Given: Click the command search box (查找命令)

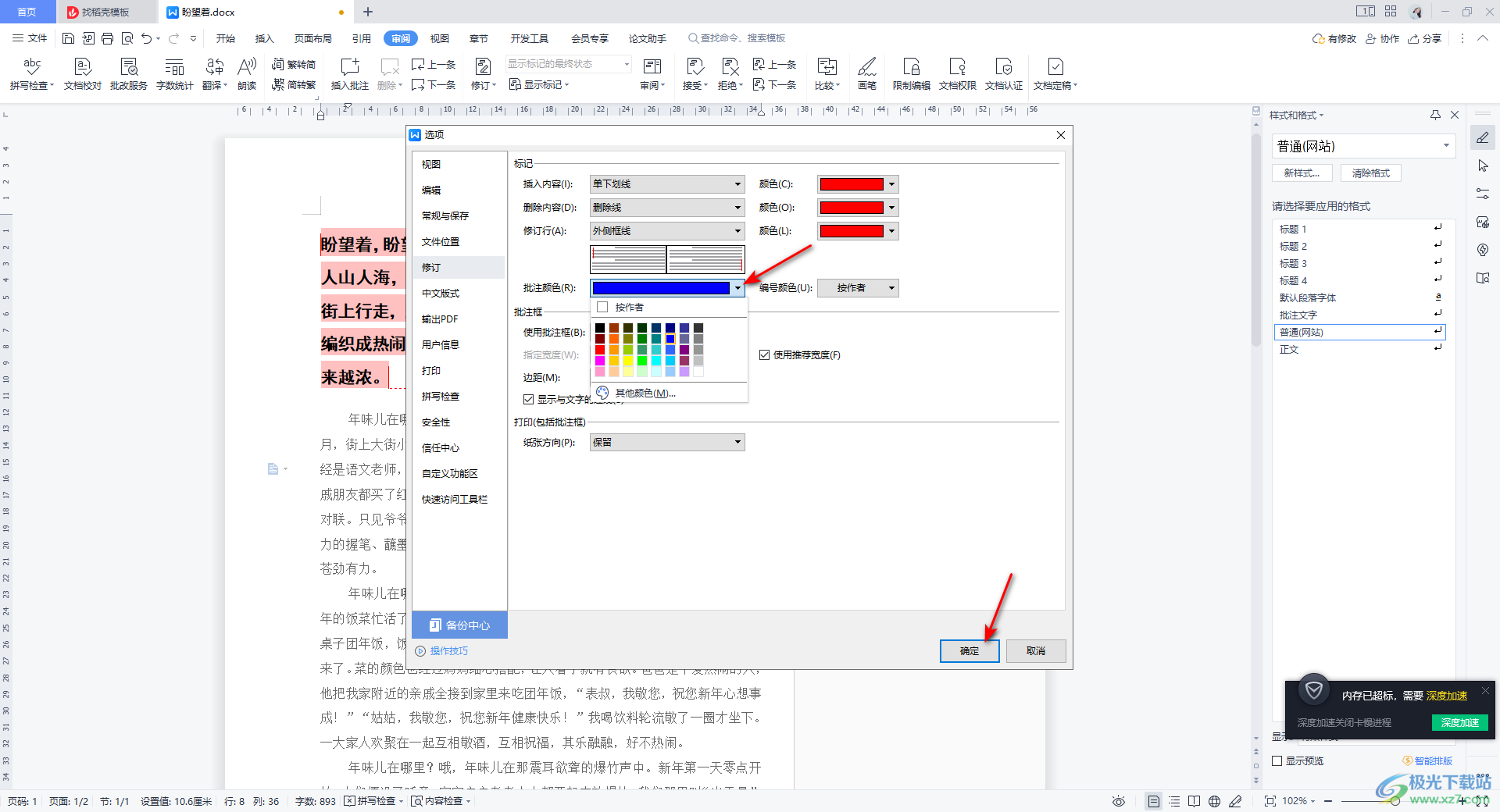Looking at the screenshot, I should 737,38.
